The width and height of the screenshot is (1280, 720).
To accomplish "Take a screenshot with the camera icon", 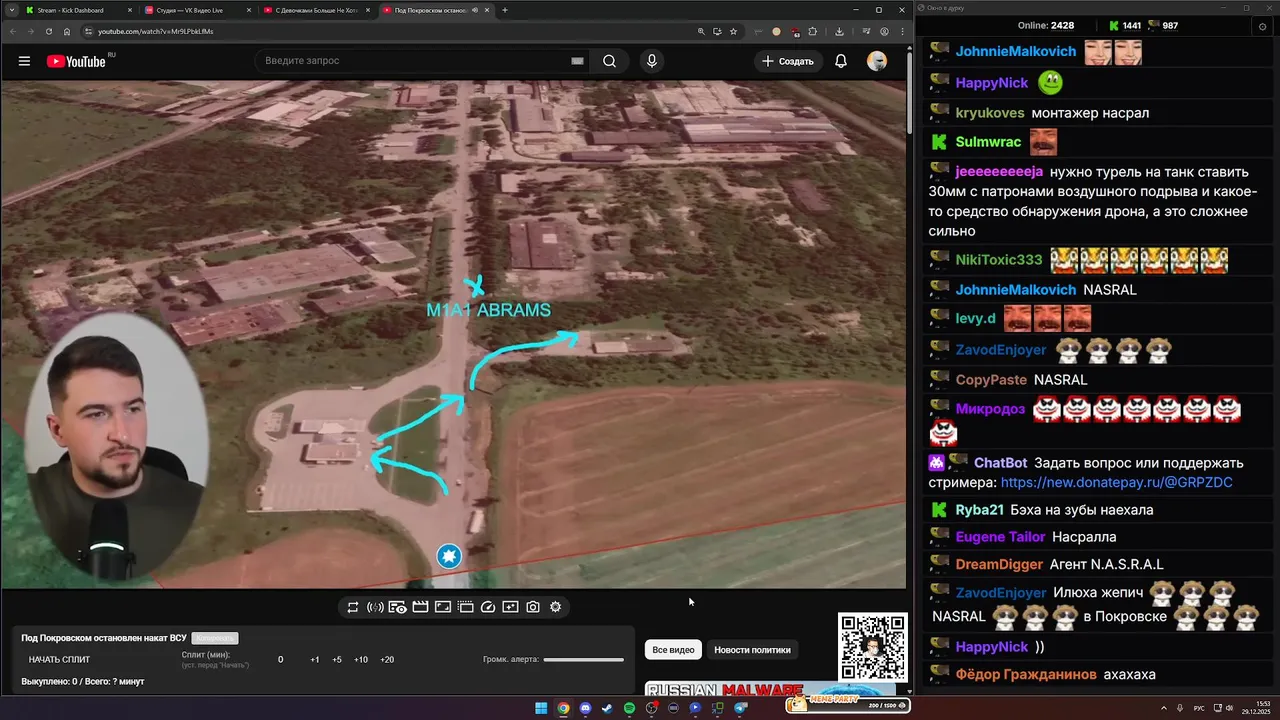I will coord(533,607).
